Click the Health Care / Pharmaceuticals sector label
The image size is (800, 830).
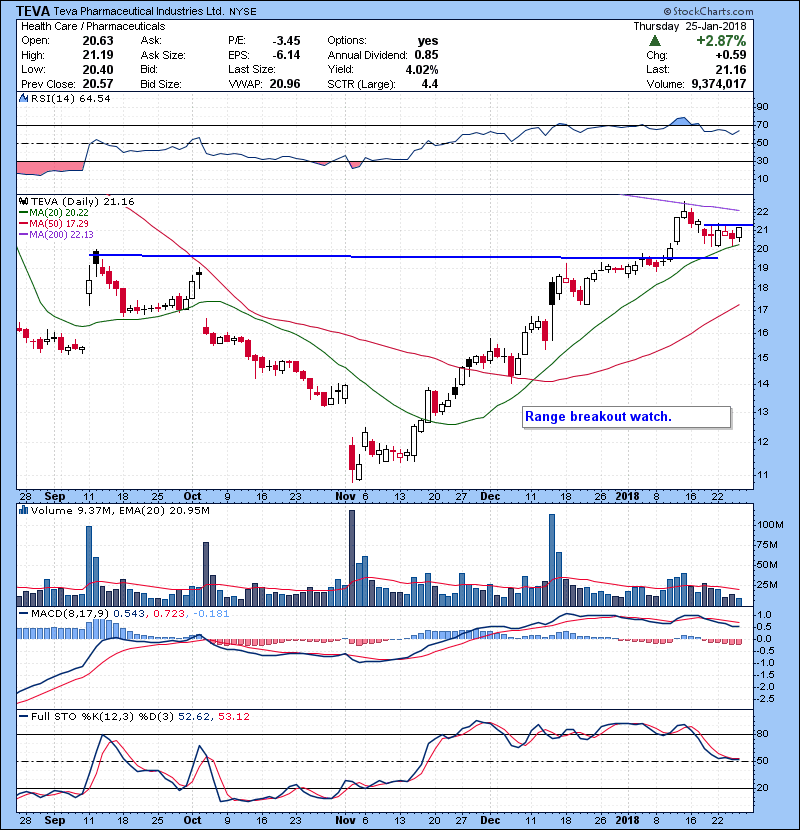[93, 26]
